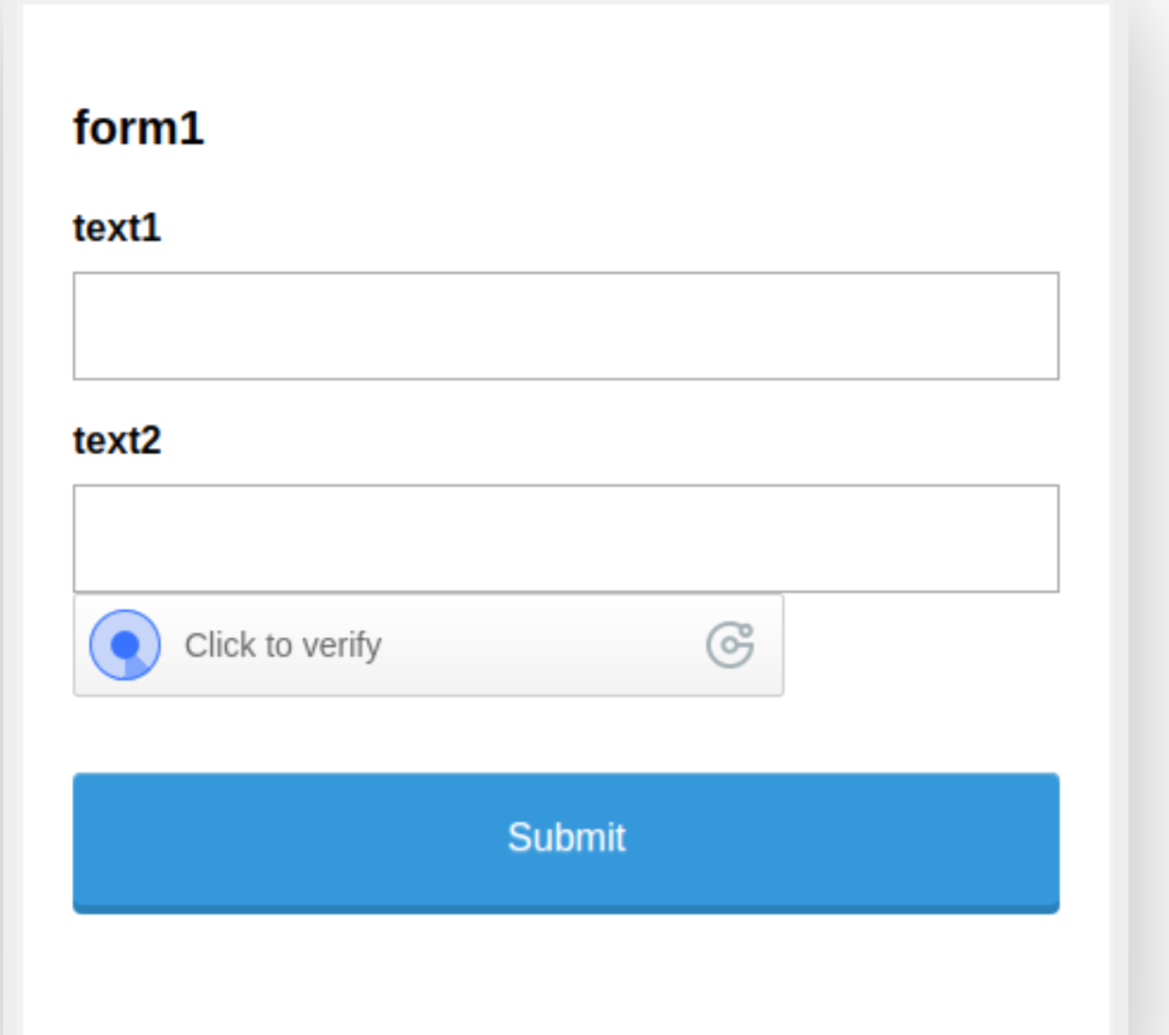Place cursor in the second text box

pyautogui.click(x=566, y=538)
